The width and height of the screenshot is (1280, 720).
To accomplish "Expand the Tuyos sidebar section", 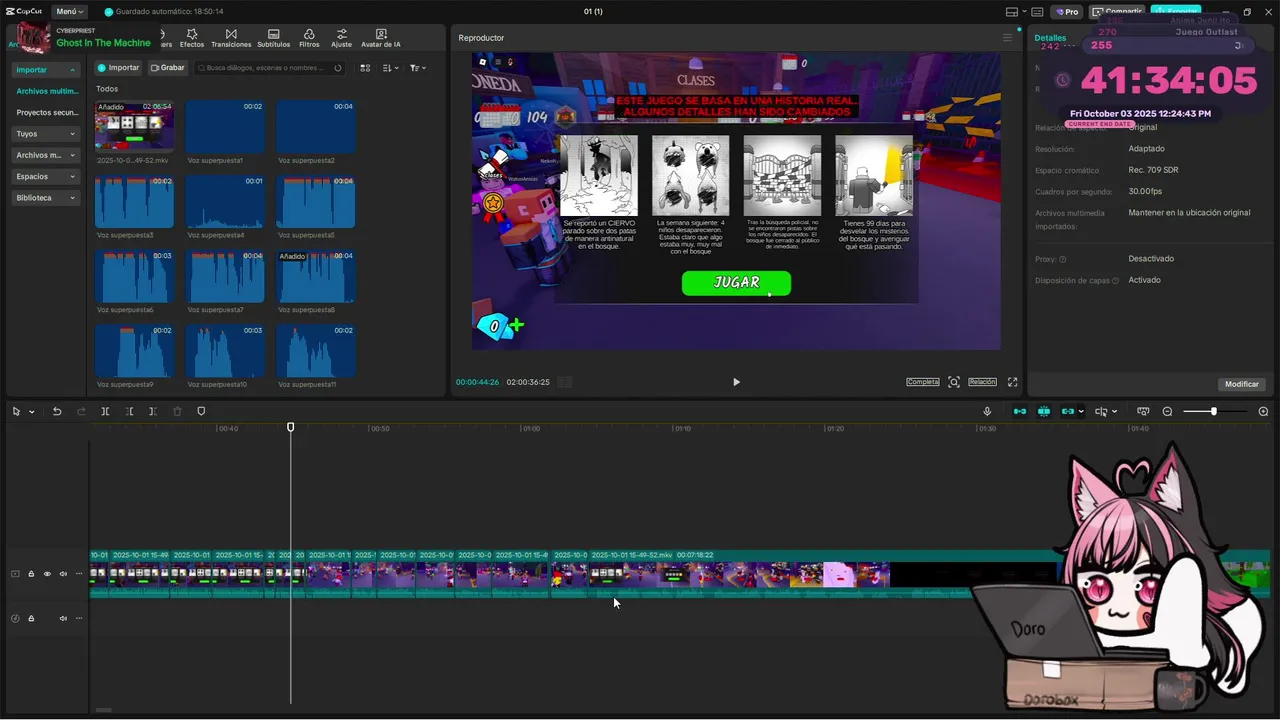I will point(46,133).
